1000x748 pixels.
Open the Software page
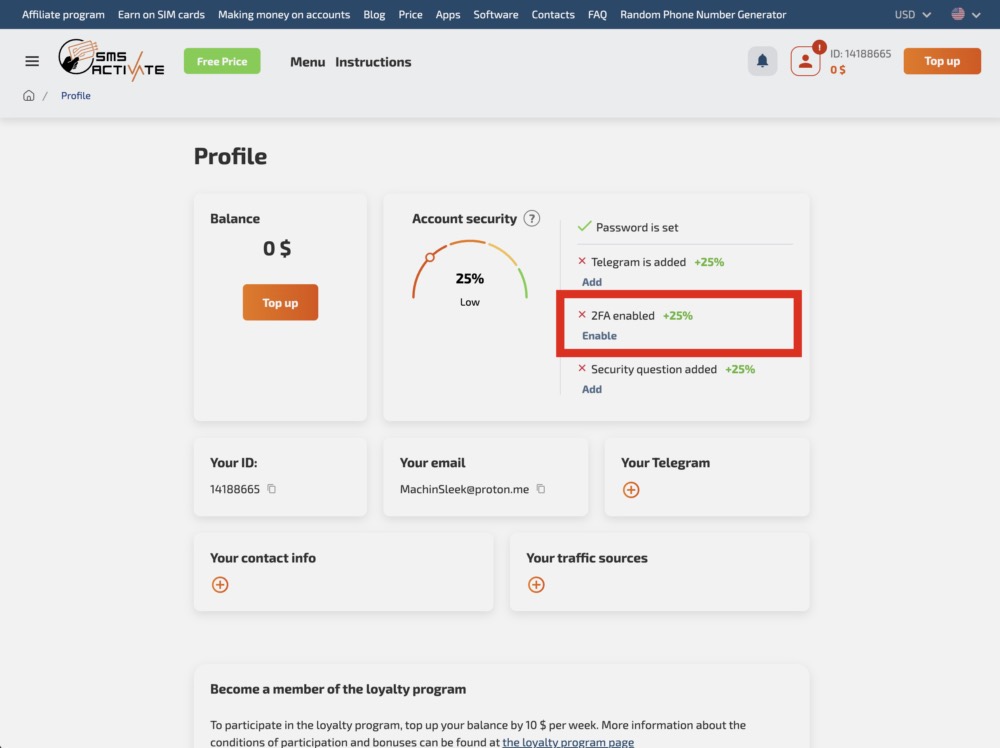(x=496, y=14)
